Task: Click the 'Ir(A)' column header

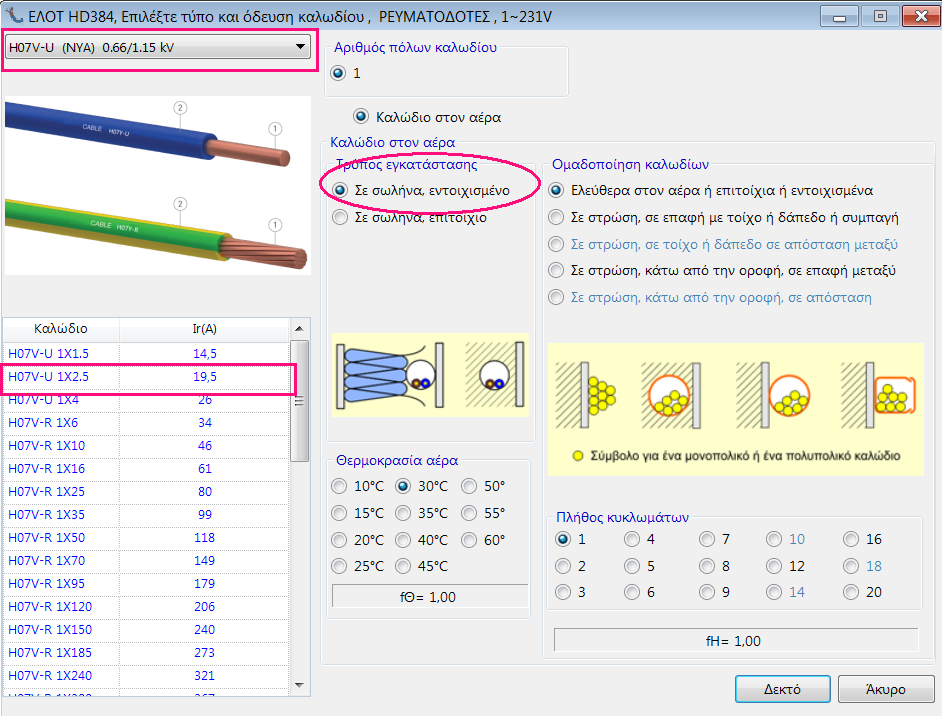Action: click(x=204, y=328)
